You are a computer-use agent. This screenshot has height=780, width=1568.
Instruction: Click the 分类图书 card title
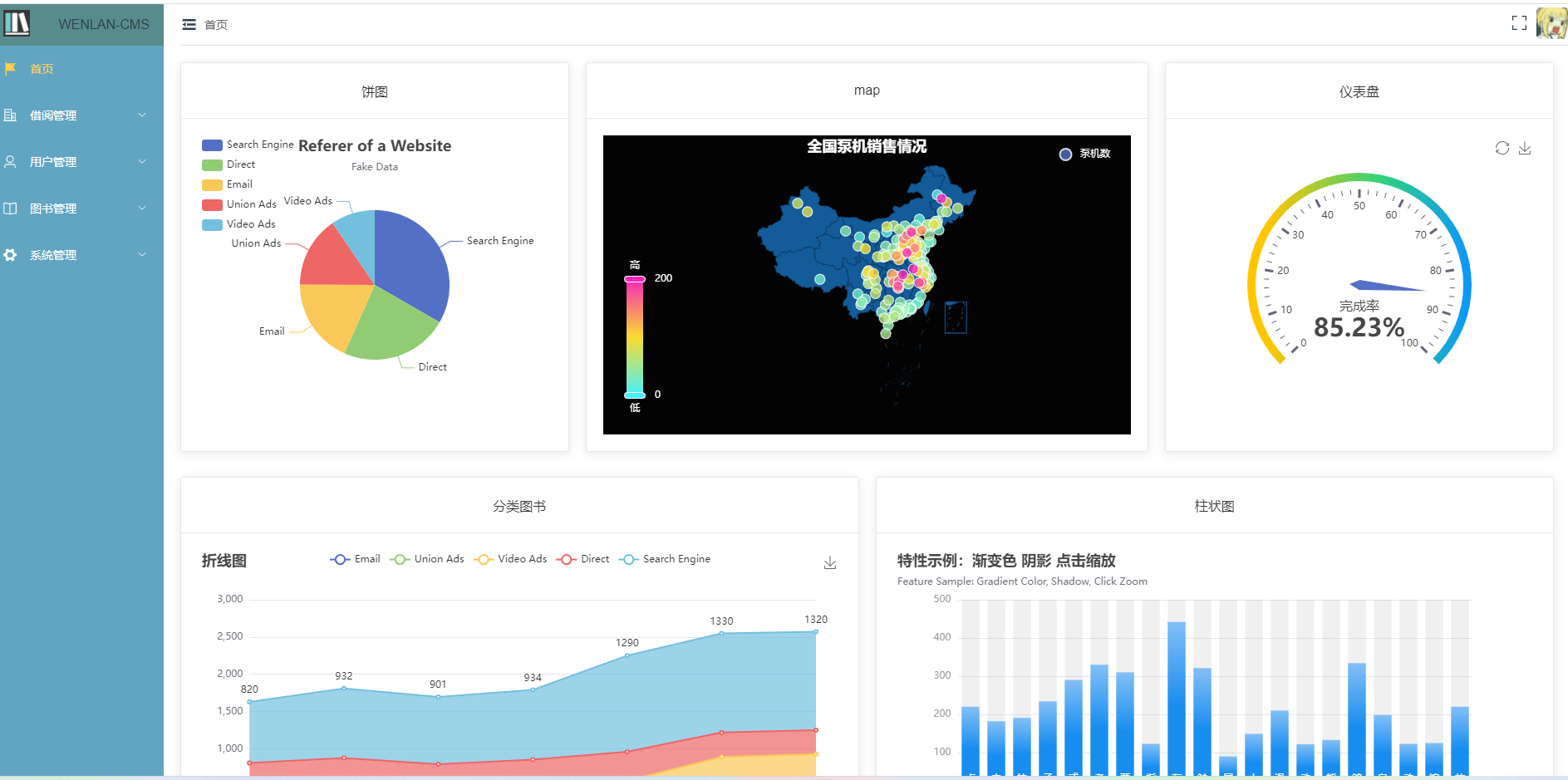click(x=519, y=506)
